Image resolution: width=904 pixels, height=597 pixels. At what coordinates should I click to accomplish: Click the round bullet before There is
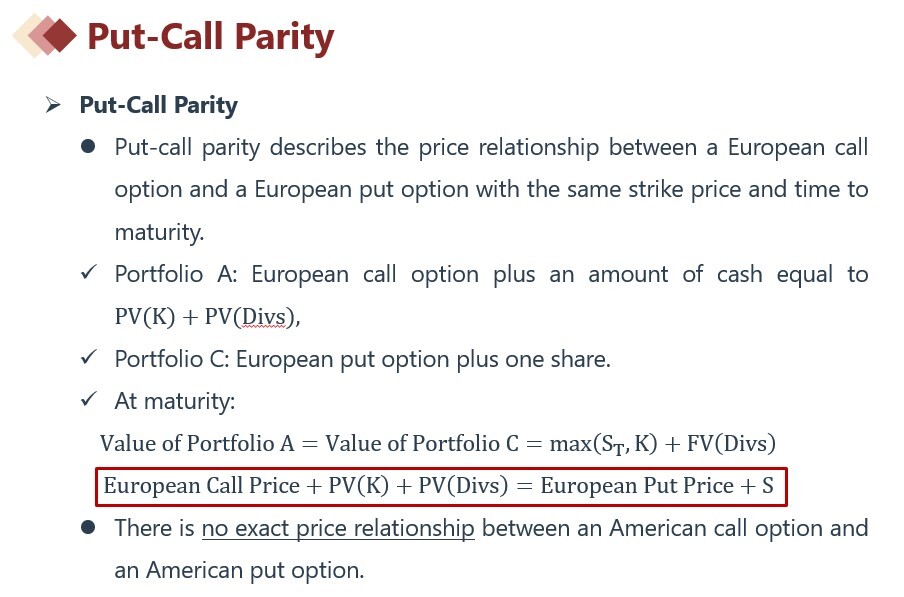pyautogui.click(x=88, y=527)
